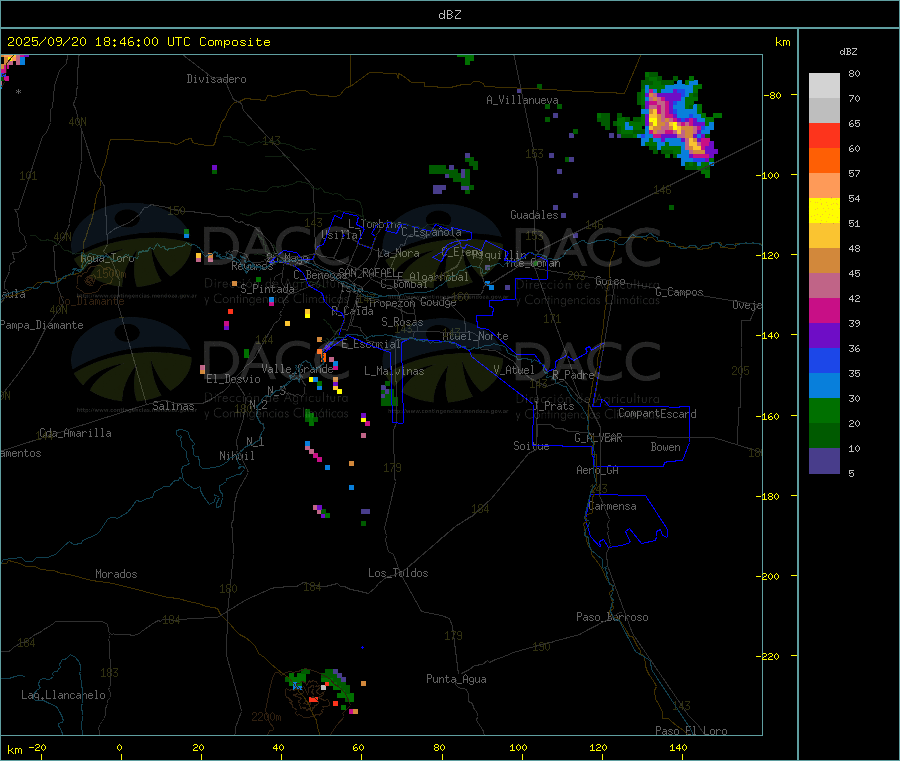This screenshot has width=900, height=761.
Task: Select the 'R_Padre' location label
Action: tap(573, 375)
